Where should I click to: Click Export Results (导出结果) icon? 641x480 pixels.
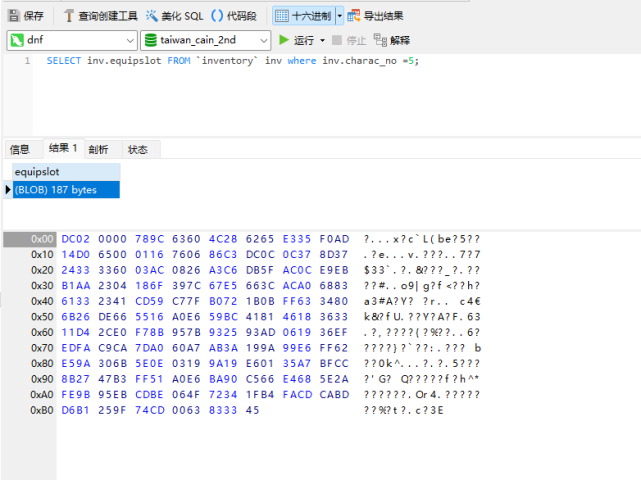coord(353,16)
